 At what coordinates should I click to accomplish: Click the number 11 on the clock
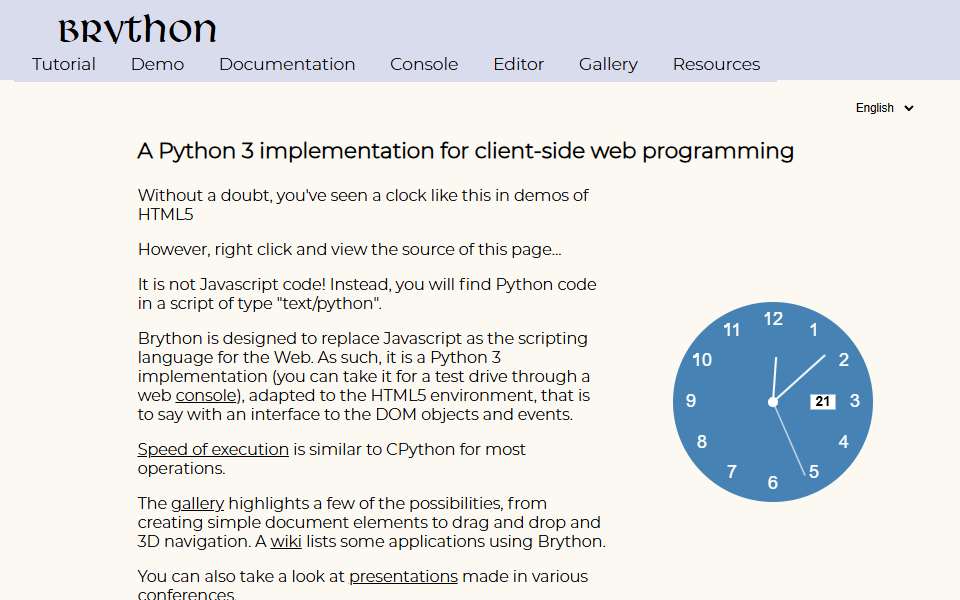pos(732,330)
